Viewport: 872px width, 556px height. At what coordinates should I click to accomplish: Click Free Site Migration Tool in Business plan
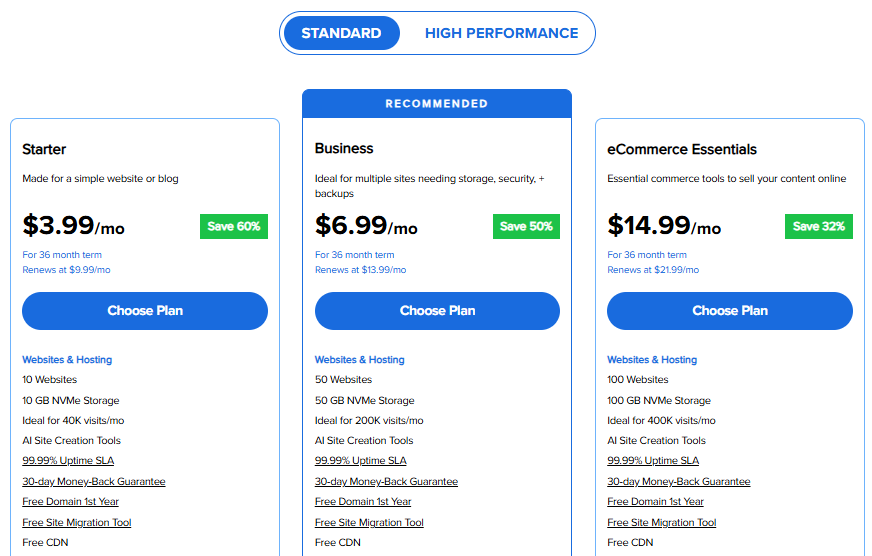click(369, 523)
